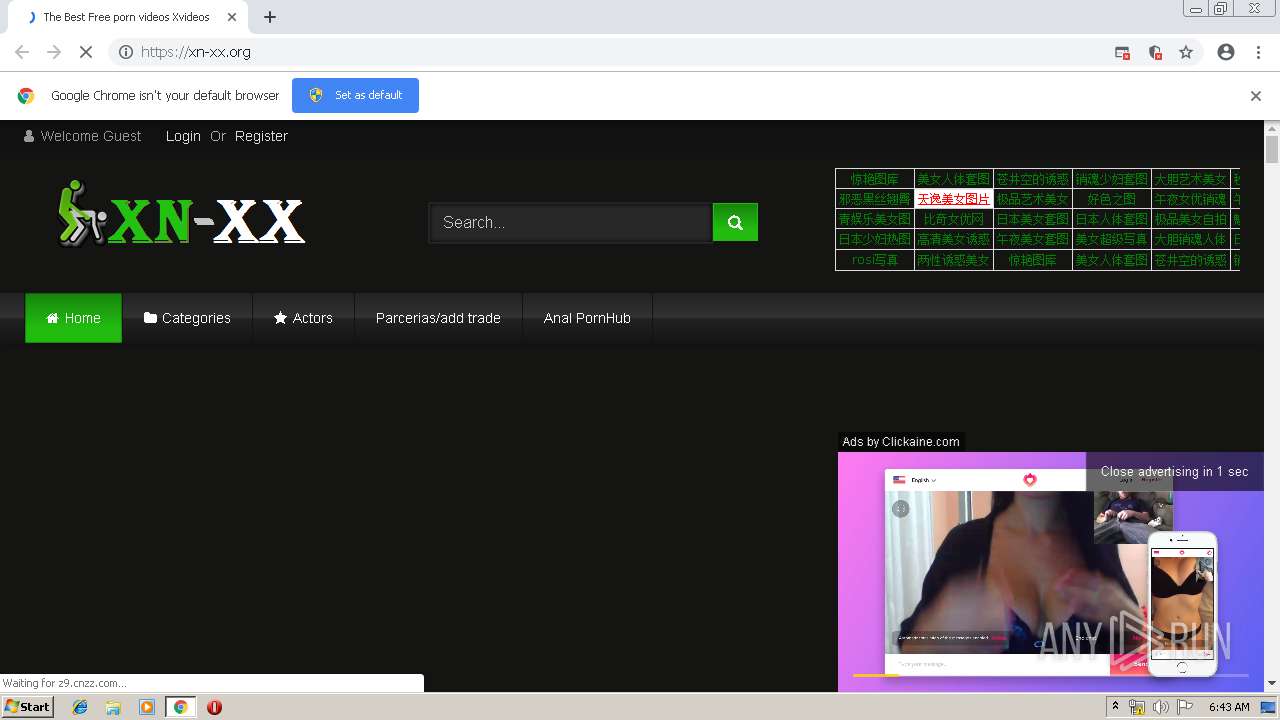The image size is (1280, 720).
Task: View site information icon in address bar
Action: [x=126, y=52]
